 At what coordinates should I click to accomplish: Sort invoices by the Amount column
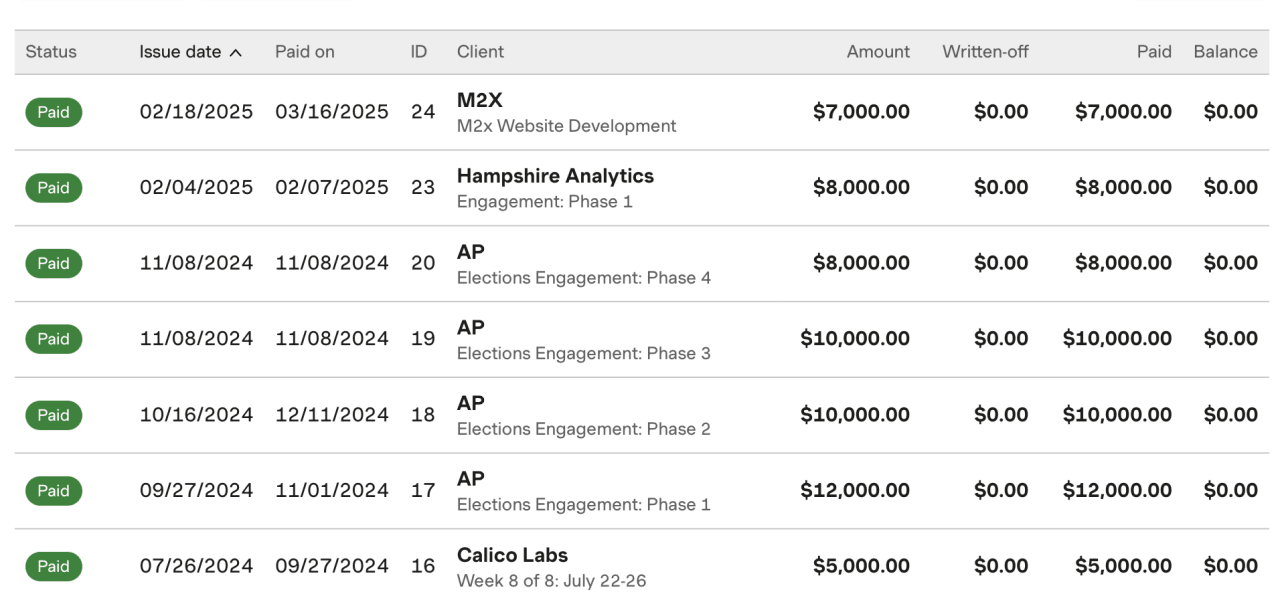(878, 51)
